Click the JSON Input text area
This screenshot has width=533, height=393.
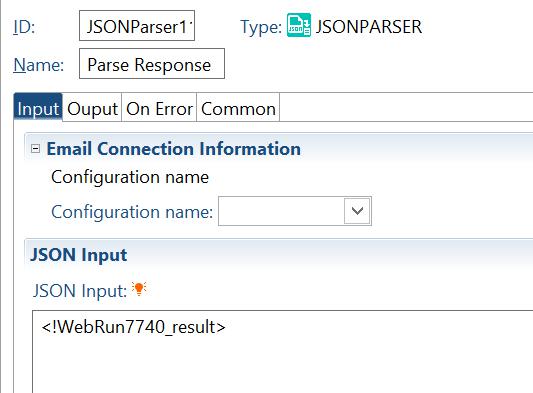click(x=282, y=352)
